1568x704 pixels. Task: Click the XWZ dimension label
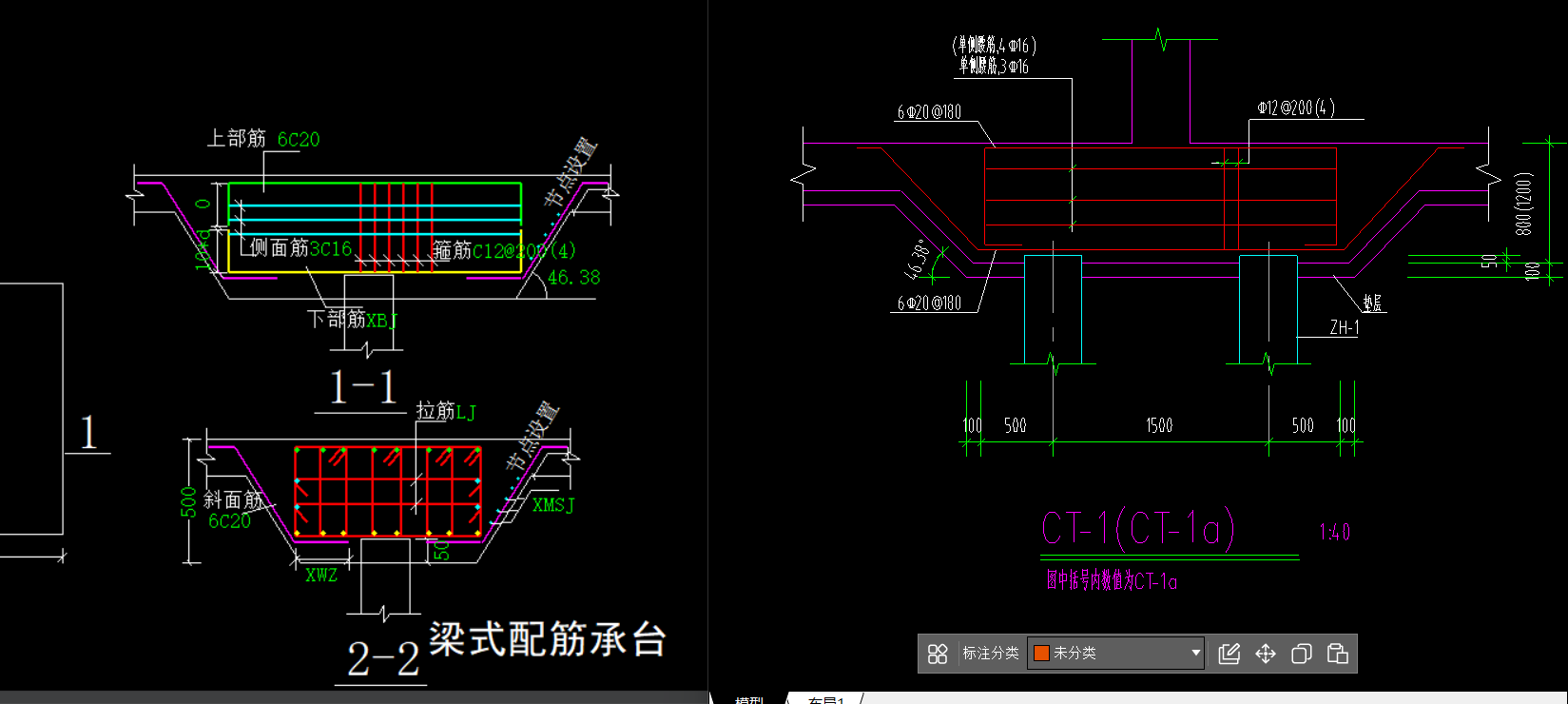[x=321, y=576]
